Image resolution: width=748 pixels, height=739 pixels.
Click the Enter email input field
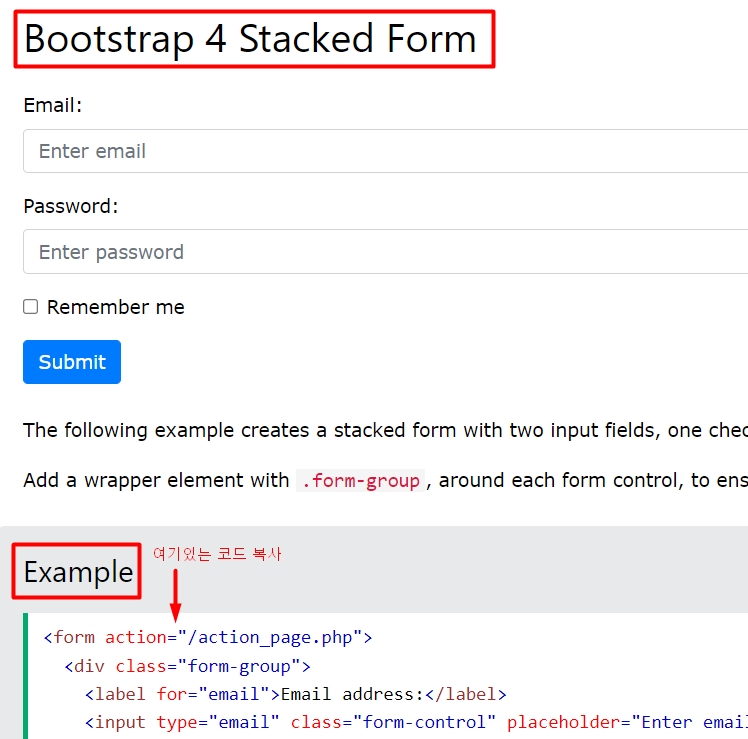(x=385, y=151)
